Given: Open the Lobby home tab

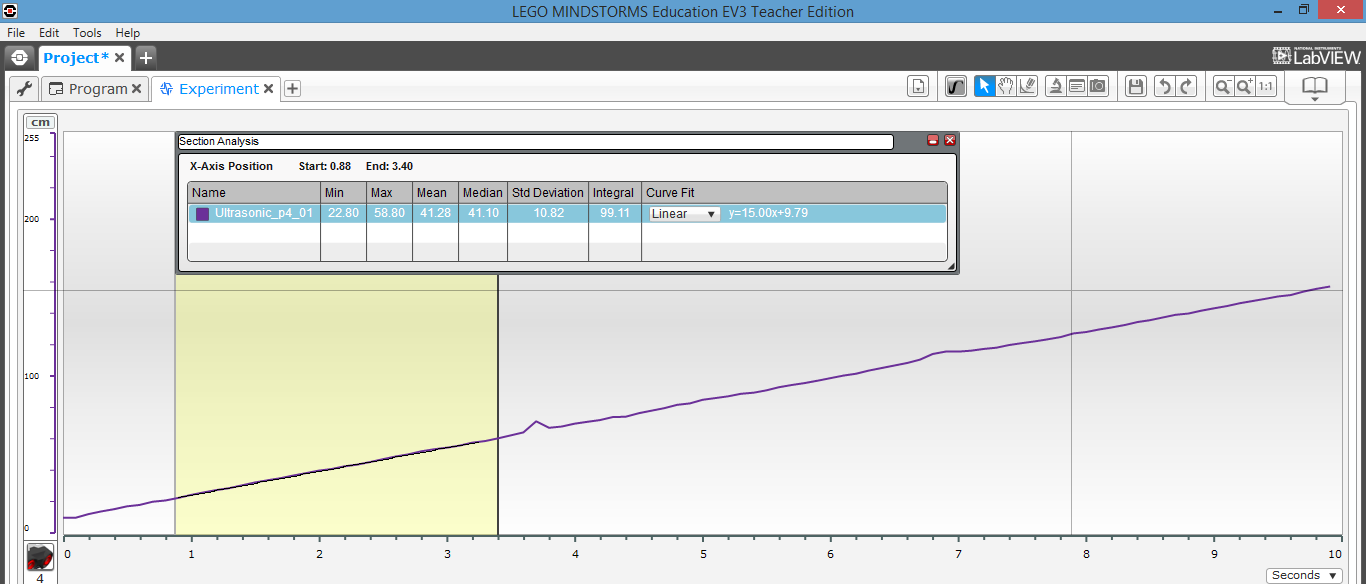Looking at the screenshot, I should click(19, 58).
